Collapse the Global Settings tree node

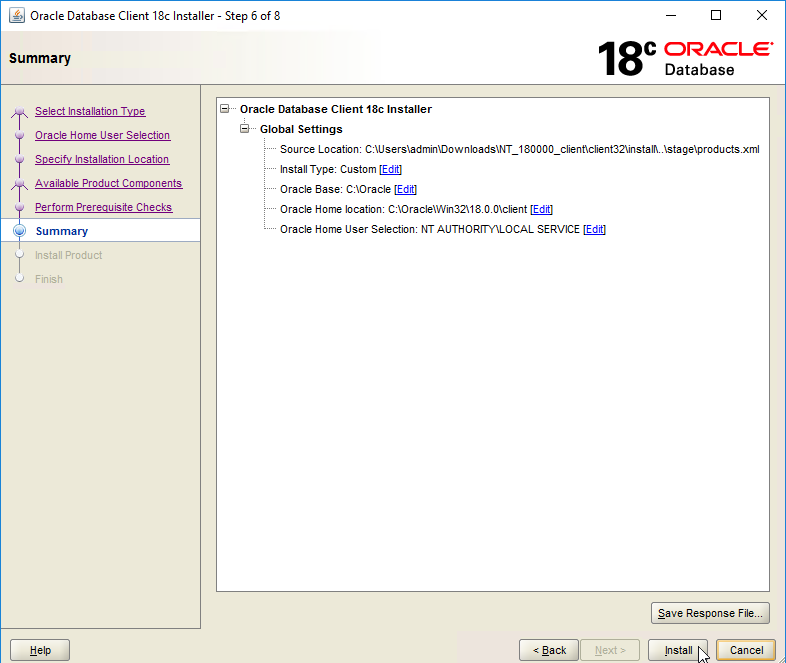click(x=245, y=129)
